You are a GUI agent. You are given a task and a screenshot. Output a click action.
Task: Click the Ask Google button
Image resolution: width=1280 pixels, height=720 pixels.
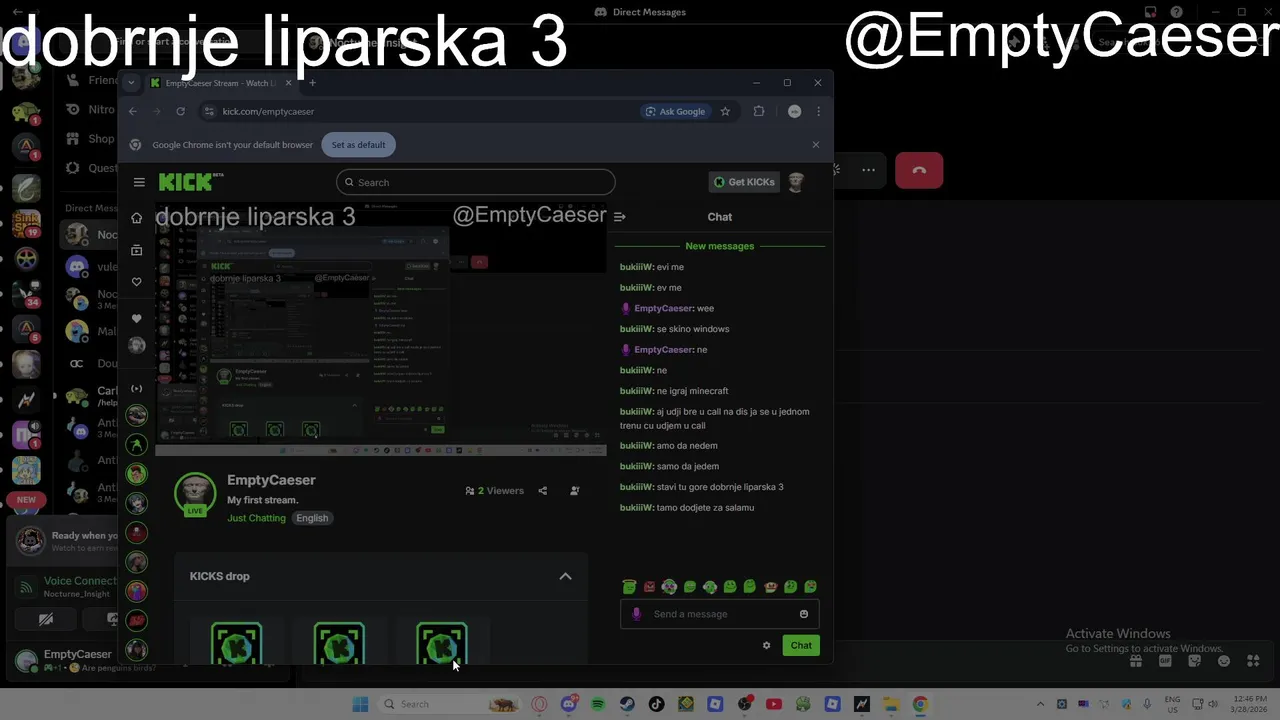click(676, 111)
